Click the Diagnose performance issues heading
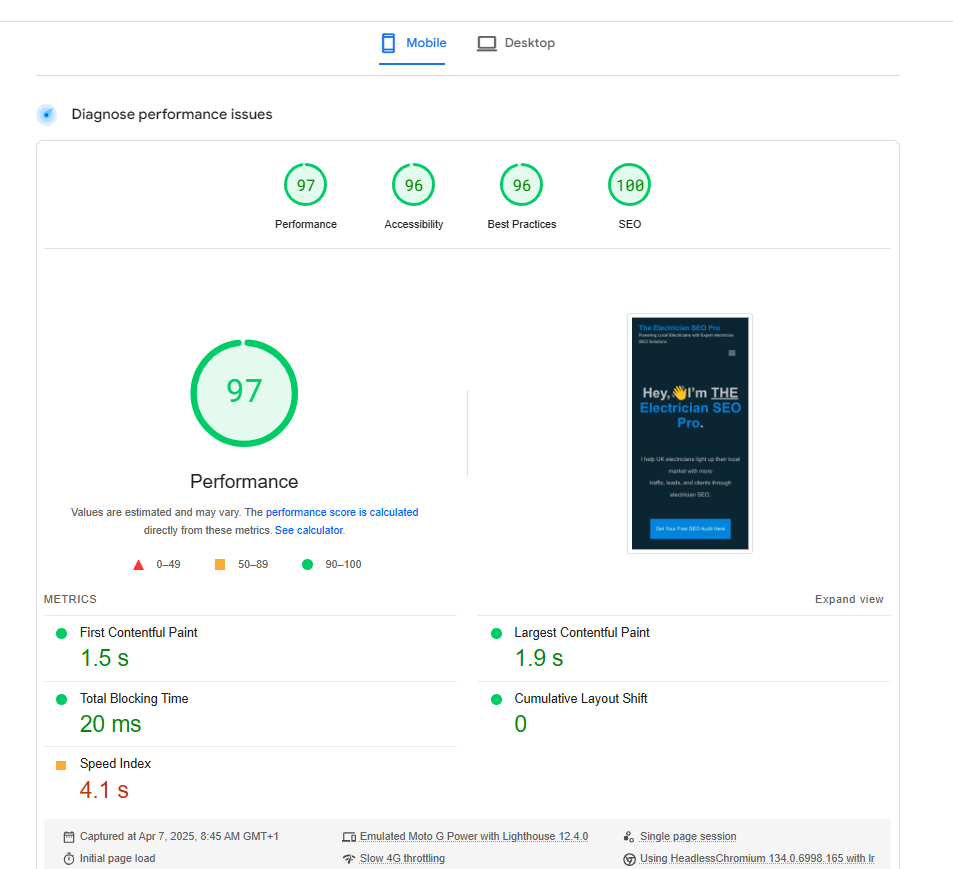Screen dimensions: 953x869 [x=172, y=114]
